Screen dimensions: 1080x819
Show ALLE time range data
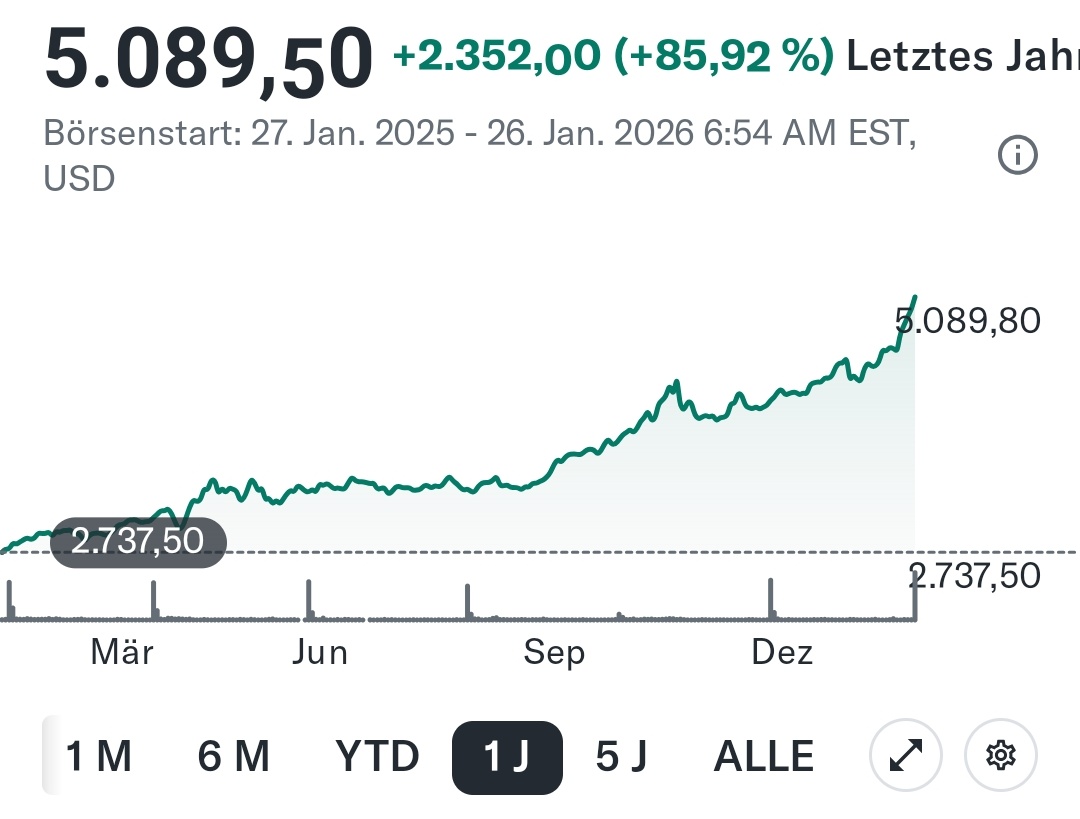[763, 757]
